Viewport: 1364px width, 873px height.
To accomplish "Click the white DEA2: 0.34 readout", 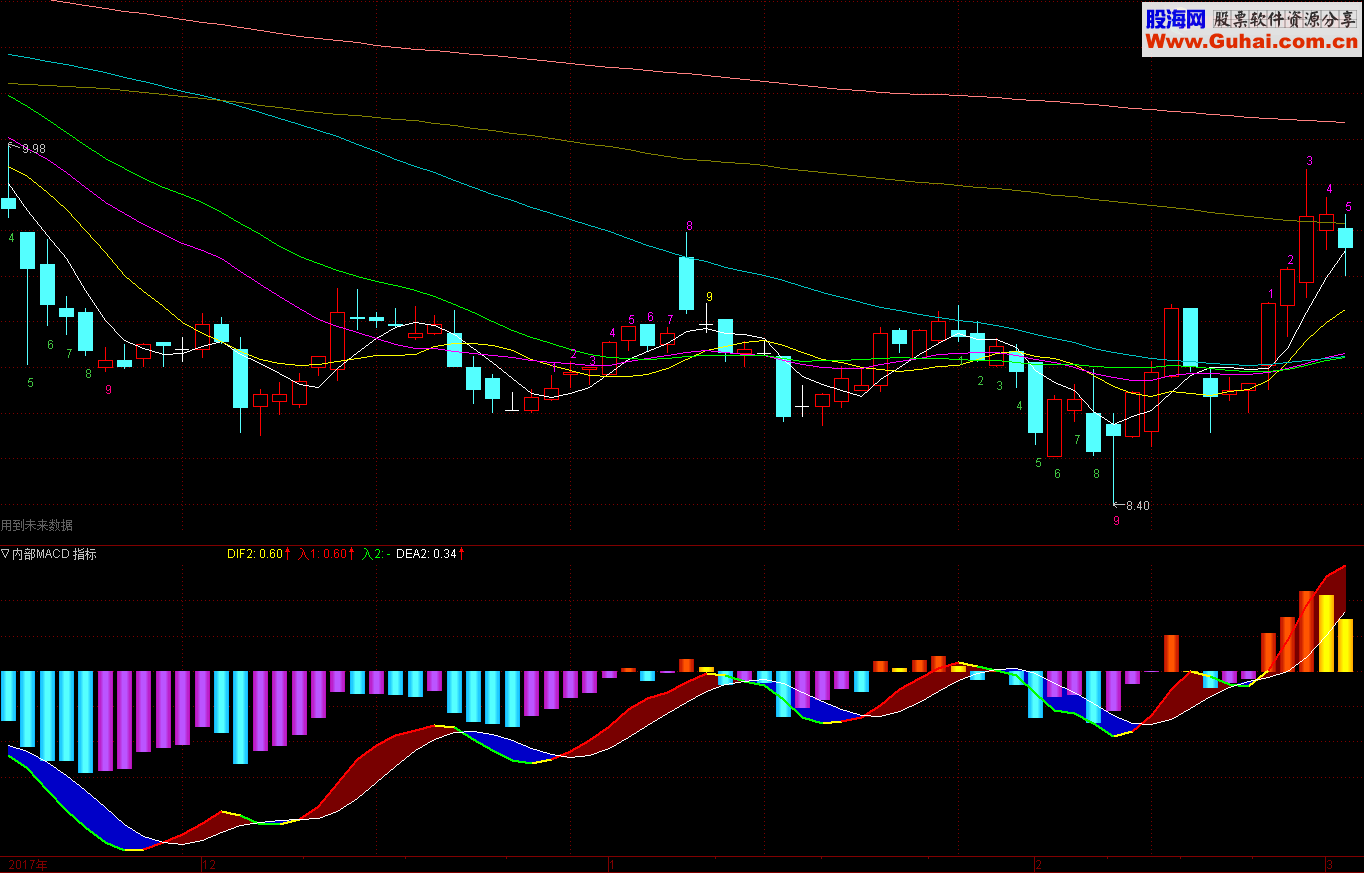I will click(426, 554).
